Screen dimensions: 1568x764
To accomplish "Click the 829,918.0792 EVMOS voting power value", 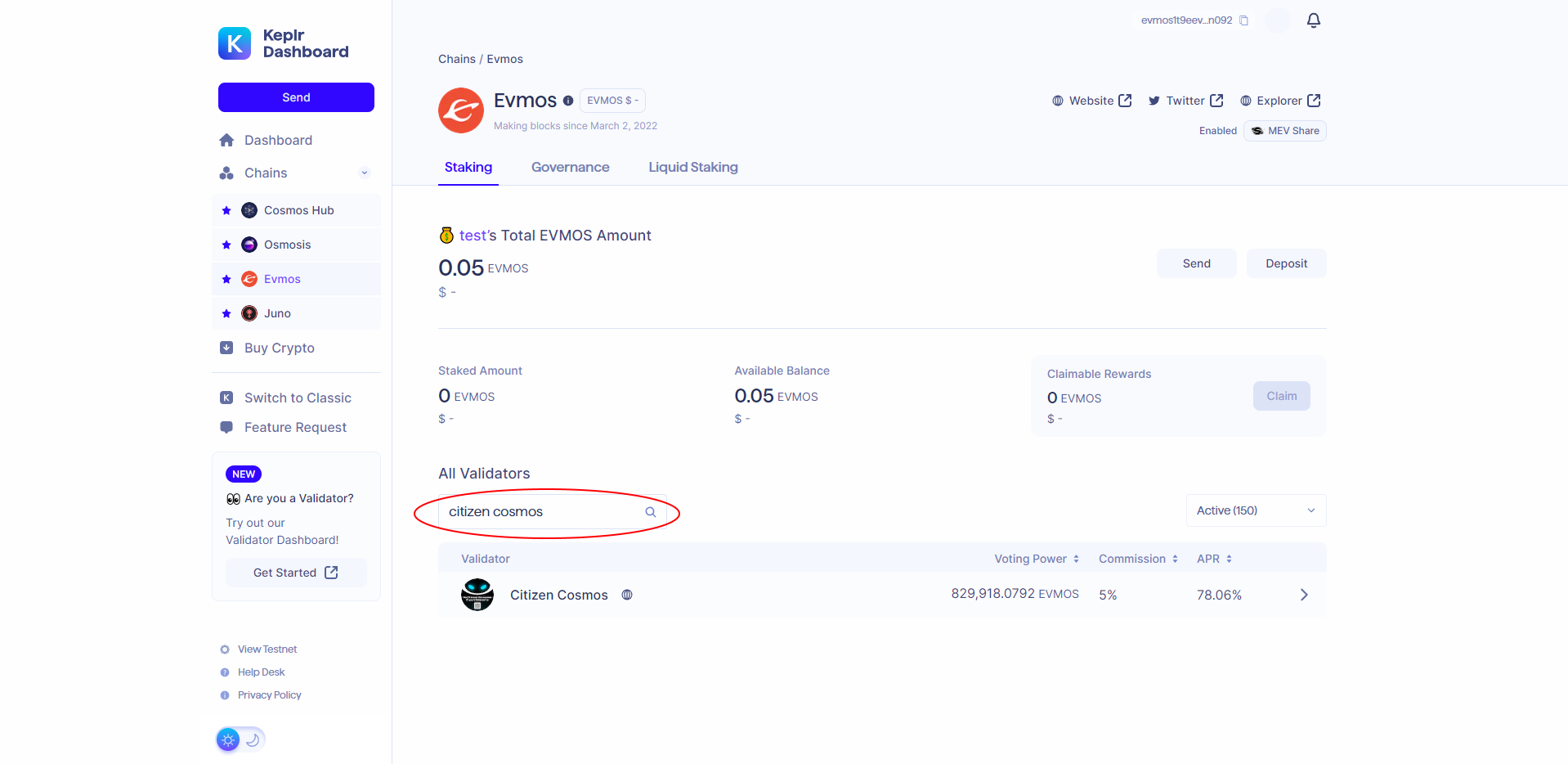I will 1015,594.
